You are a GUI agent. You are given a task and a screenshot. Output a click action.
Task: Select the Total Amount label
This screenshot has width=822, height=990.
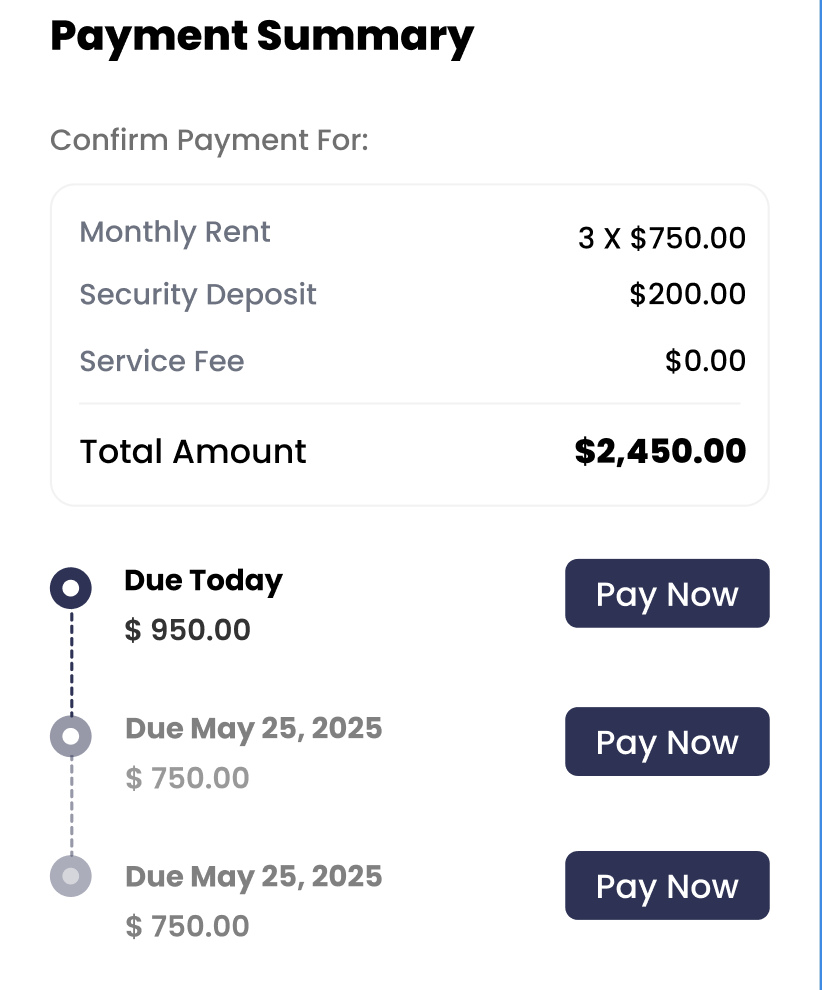[193, 452]
